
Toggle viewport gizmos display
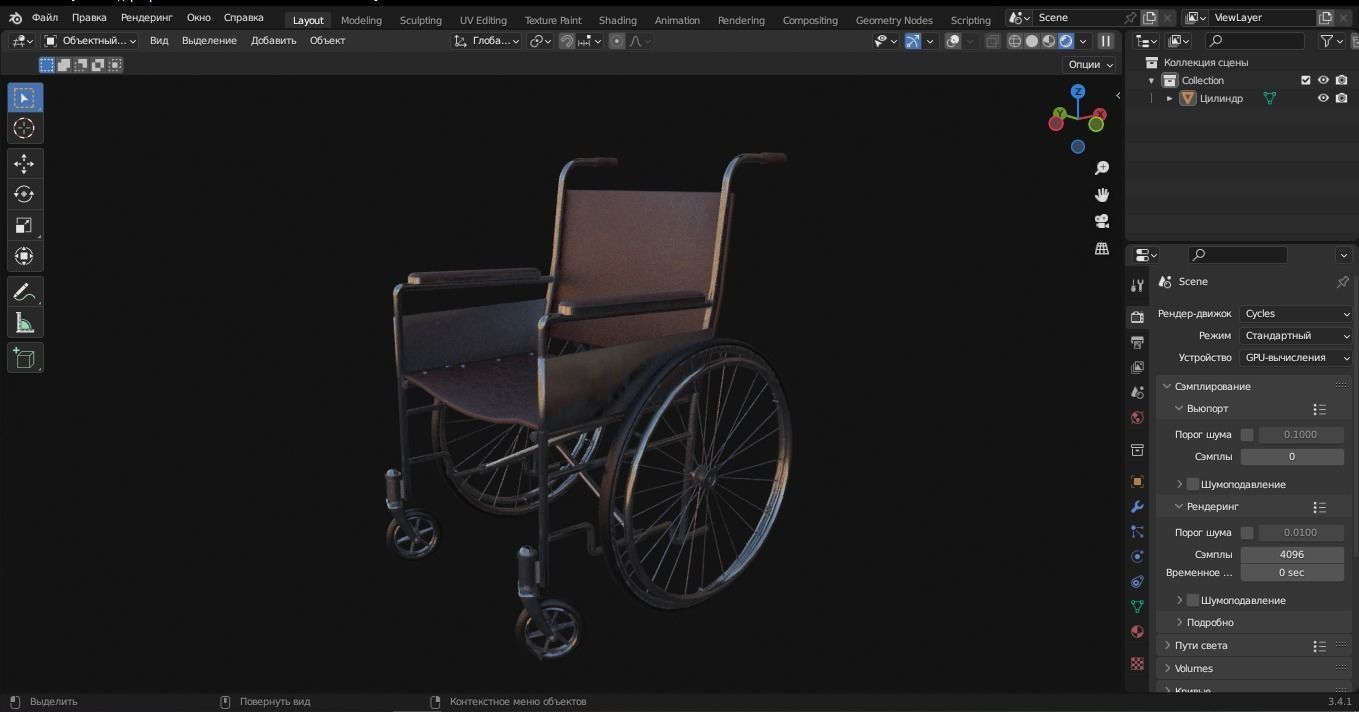click(913, 41)
